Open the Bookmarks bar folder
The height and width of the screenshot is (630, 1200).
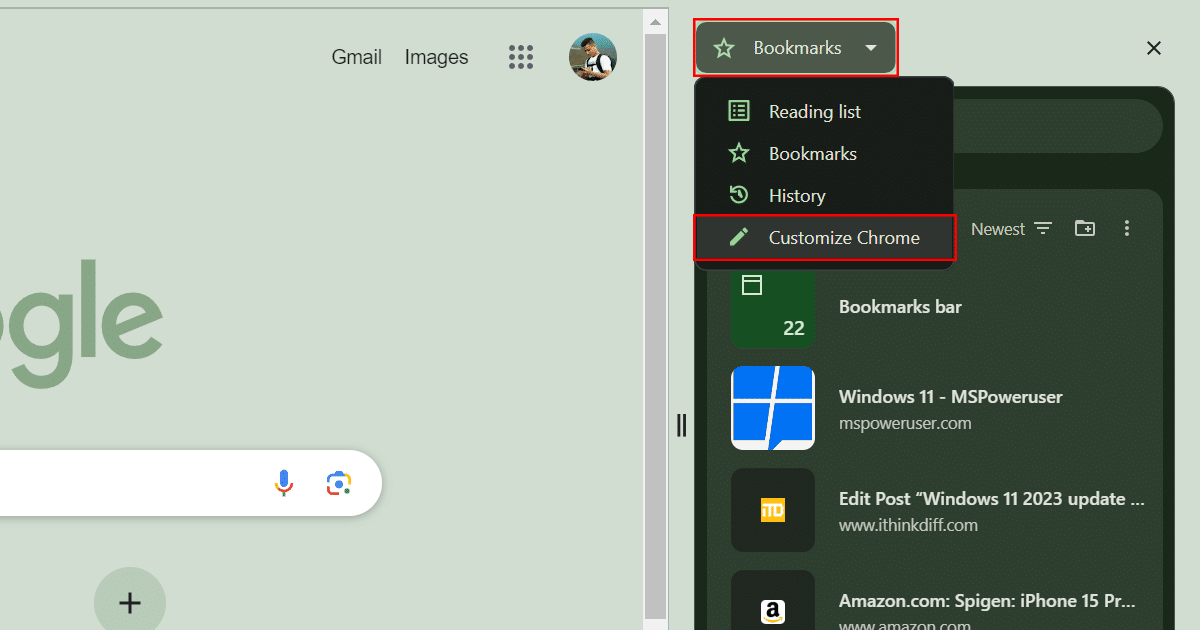pyautogui.click(x=900, y=307)
